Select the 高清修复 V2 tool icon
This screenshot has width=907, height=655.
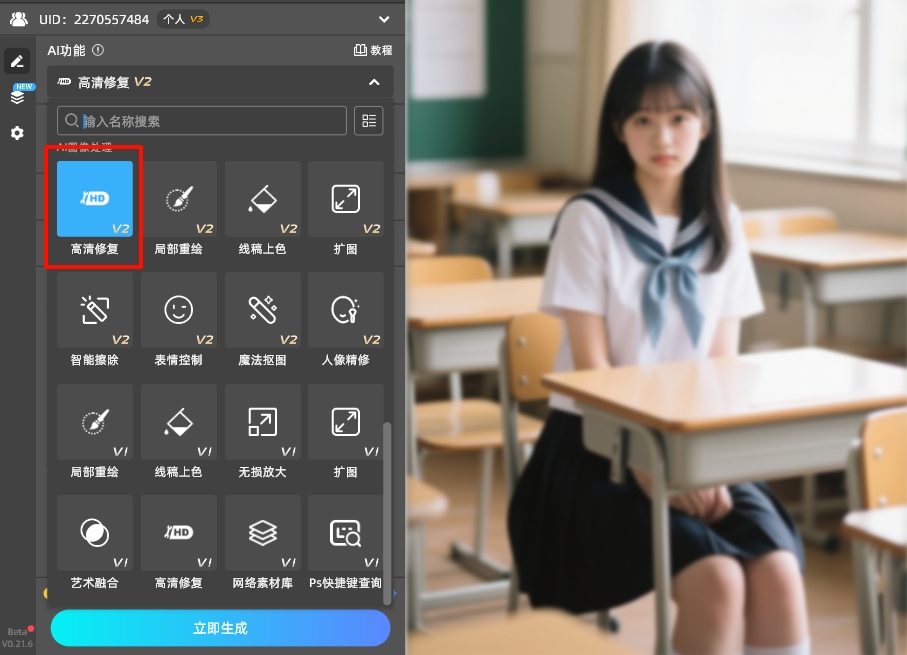(94, 199)
